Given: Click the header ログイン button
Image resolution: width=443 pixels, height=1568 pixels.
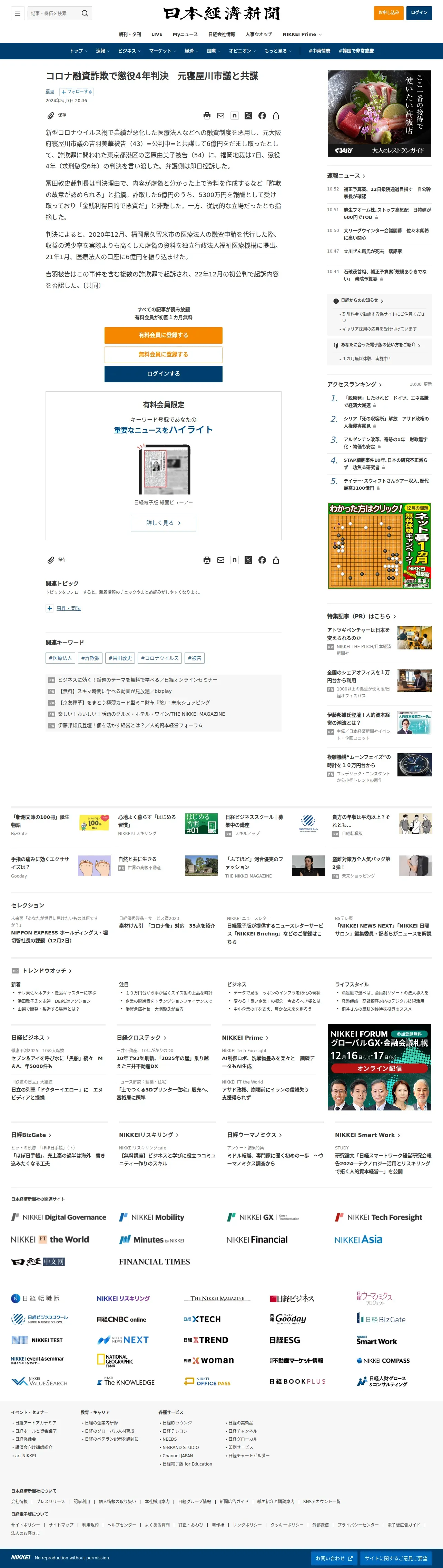Looking at the screenshot, I should point(419,12).
